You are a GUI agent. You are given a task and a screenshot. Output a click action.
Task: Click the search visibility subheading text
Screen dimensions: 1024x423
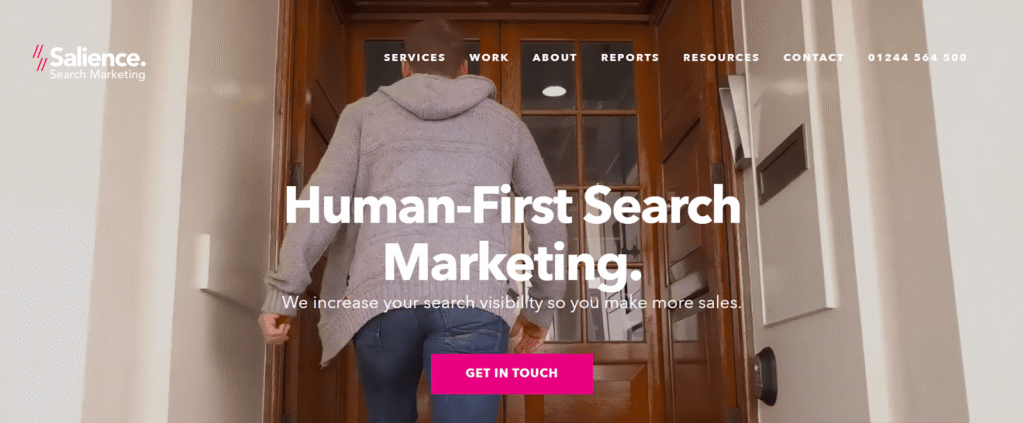pos(512,303)
